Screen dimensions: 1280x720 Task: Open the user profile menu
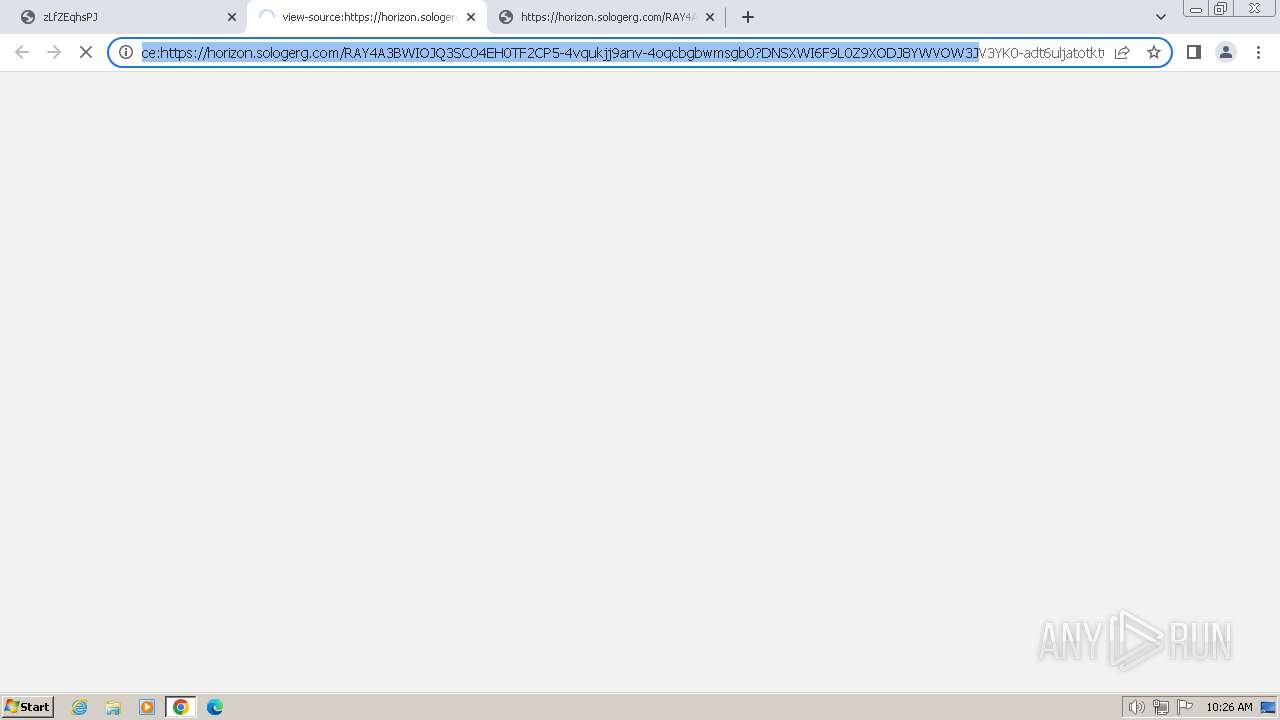[1226, 52]
